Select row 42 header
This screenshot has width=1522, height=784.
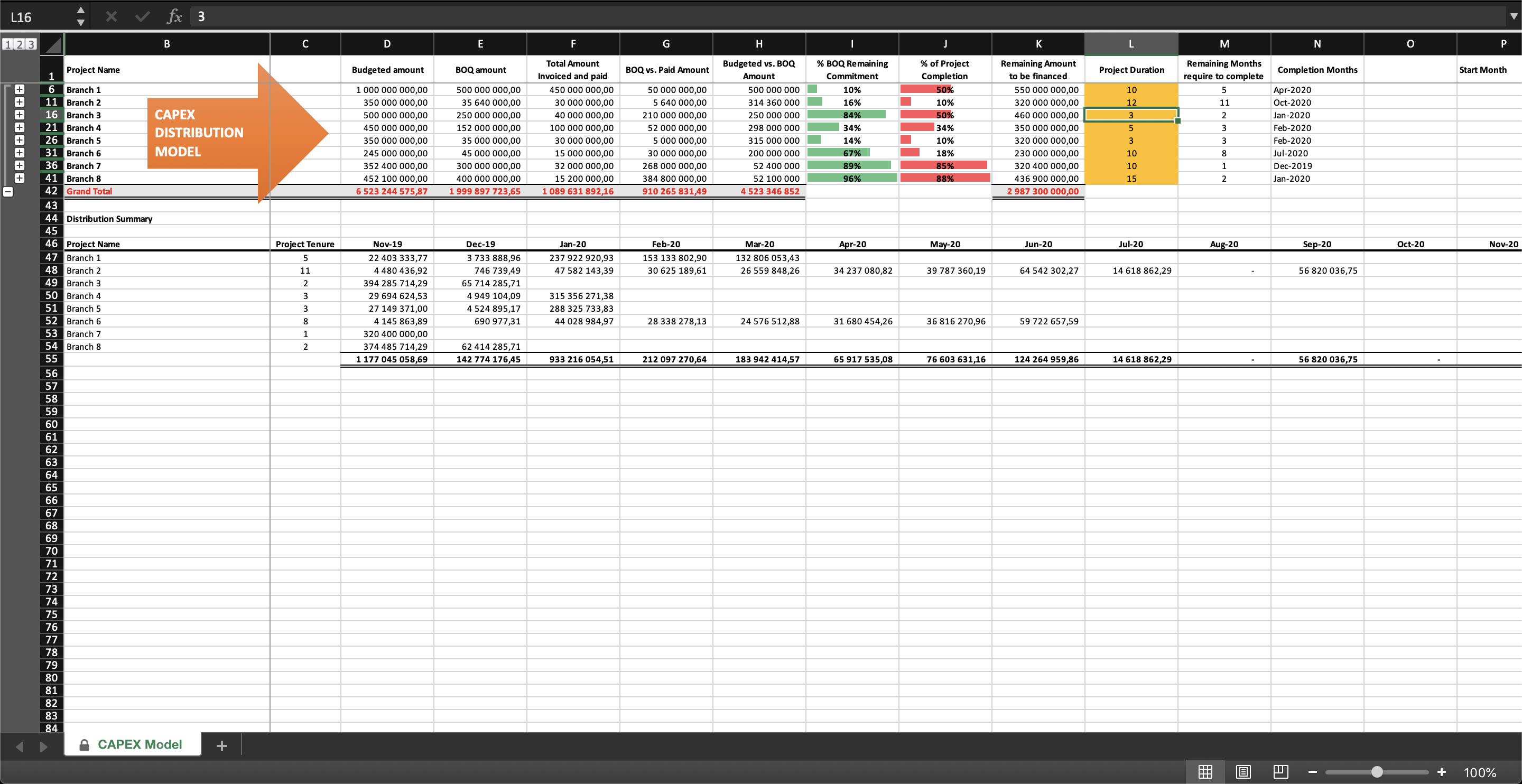[x=51, y=191]
